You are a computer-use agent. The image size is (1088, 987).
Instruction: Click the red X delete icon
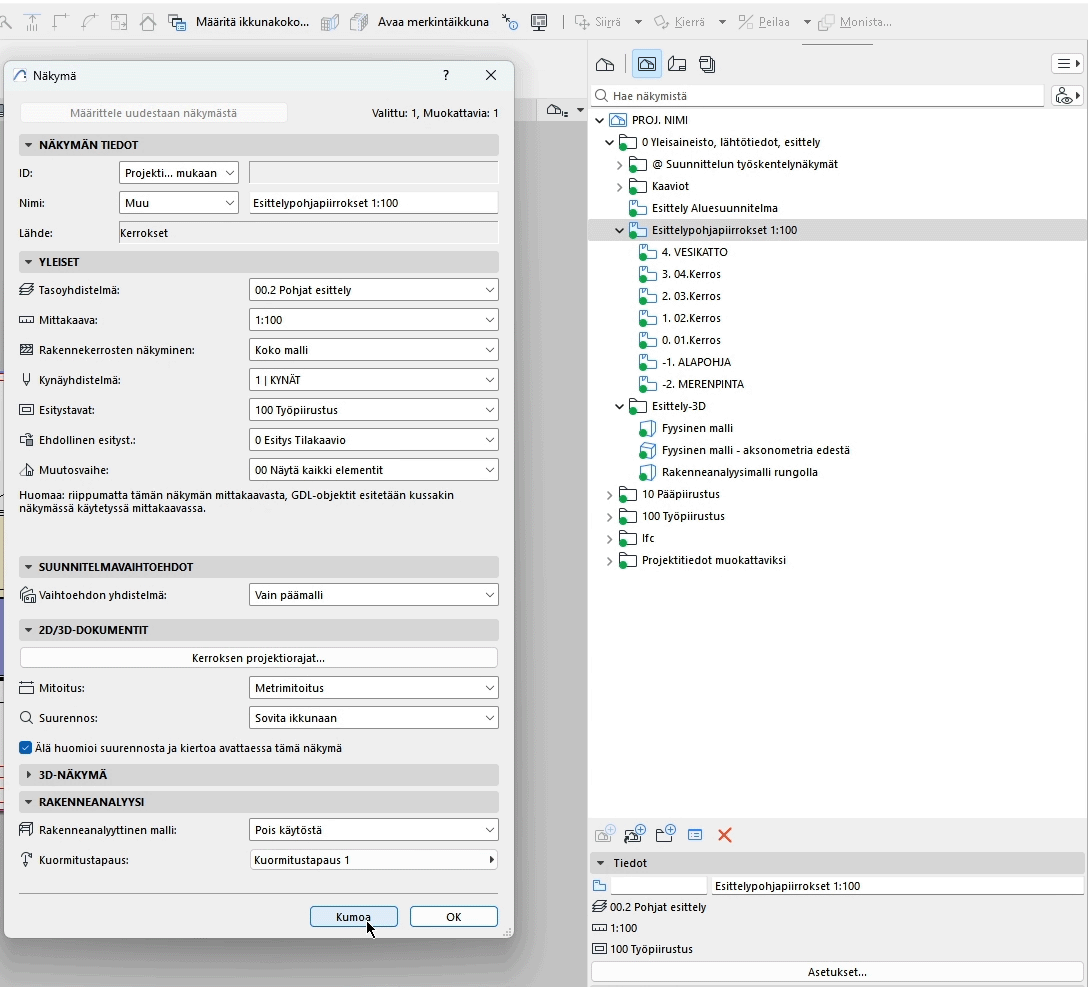point(725,834)
